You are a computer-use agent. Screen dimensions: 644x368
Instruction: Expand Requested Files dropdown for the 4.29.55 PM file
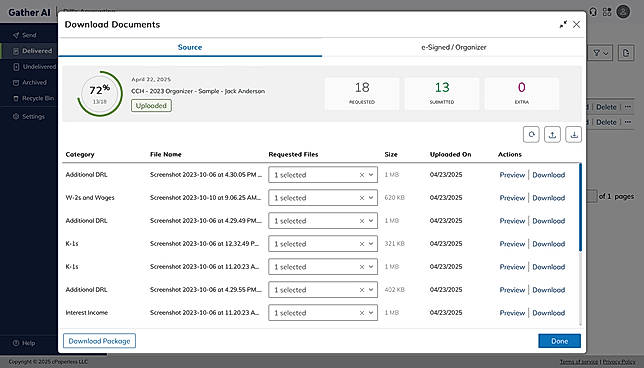click(x=371, y=290)
